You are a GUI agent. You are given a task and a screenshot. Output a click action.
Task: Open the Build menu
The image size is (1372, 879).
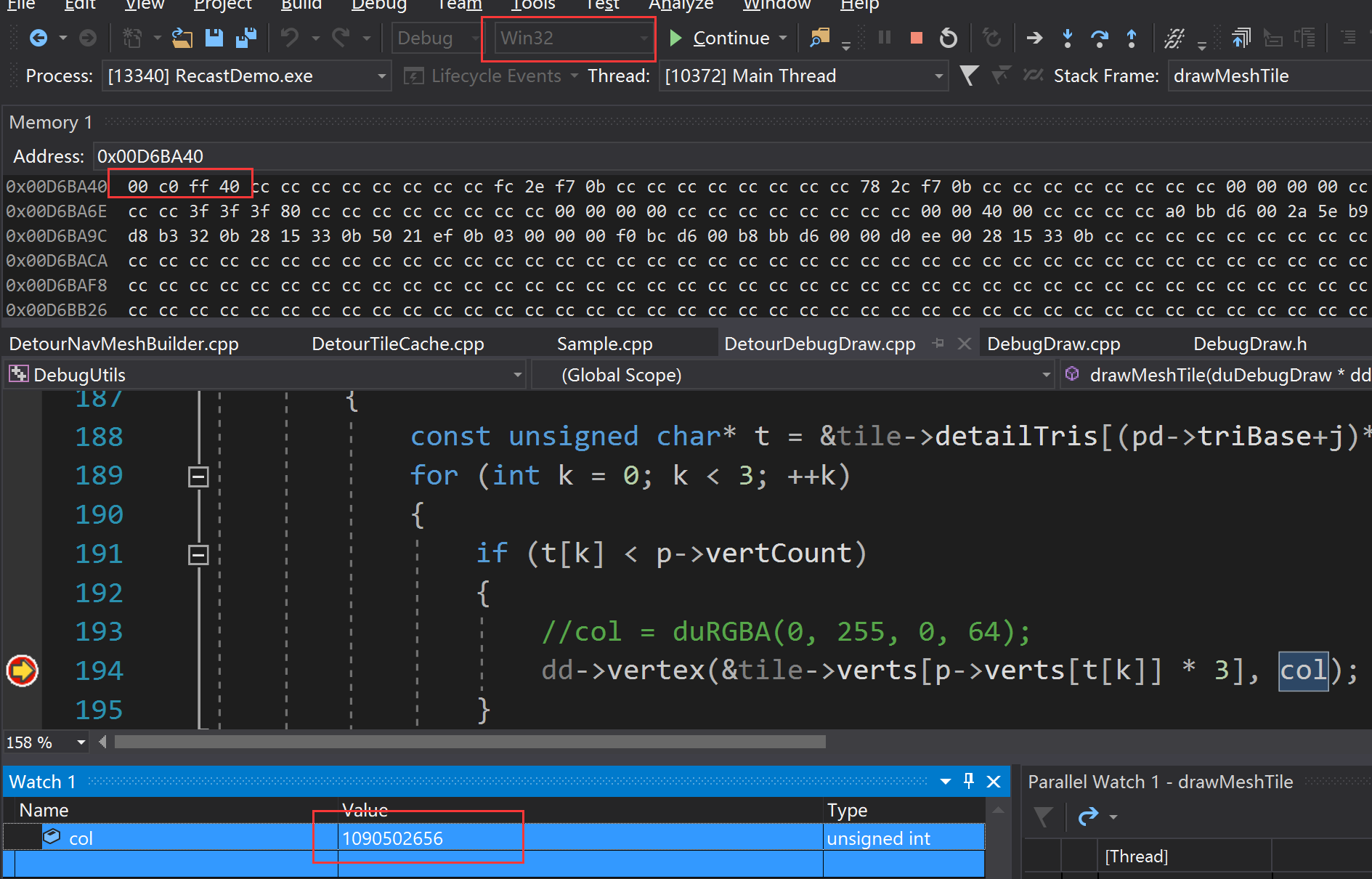(301, 4)
